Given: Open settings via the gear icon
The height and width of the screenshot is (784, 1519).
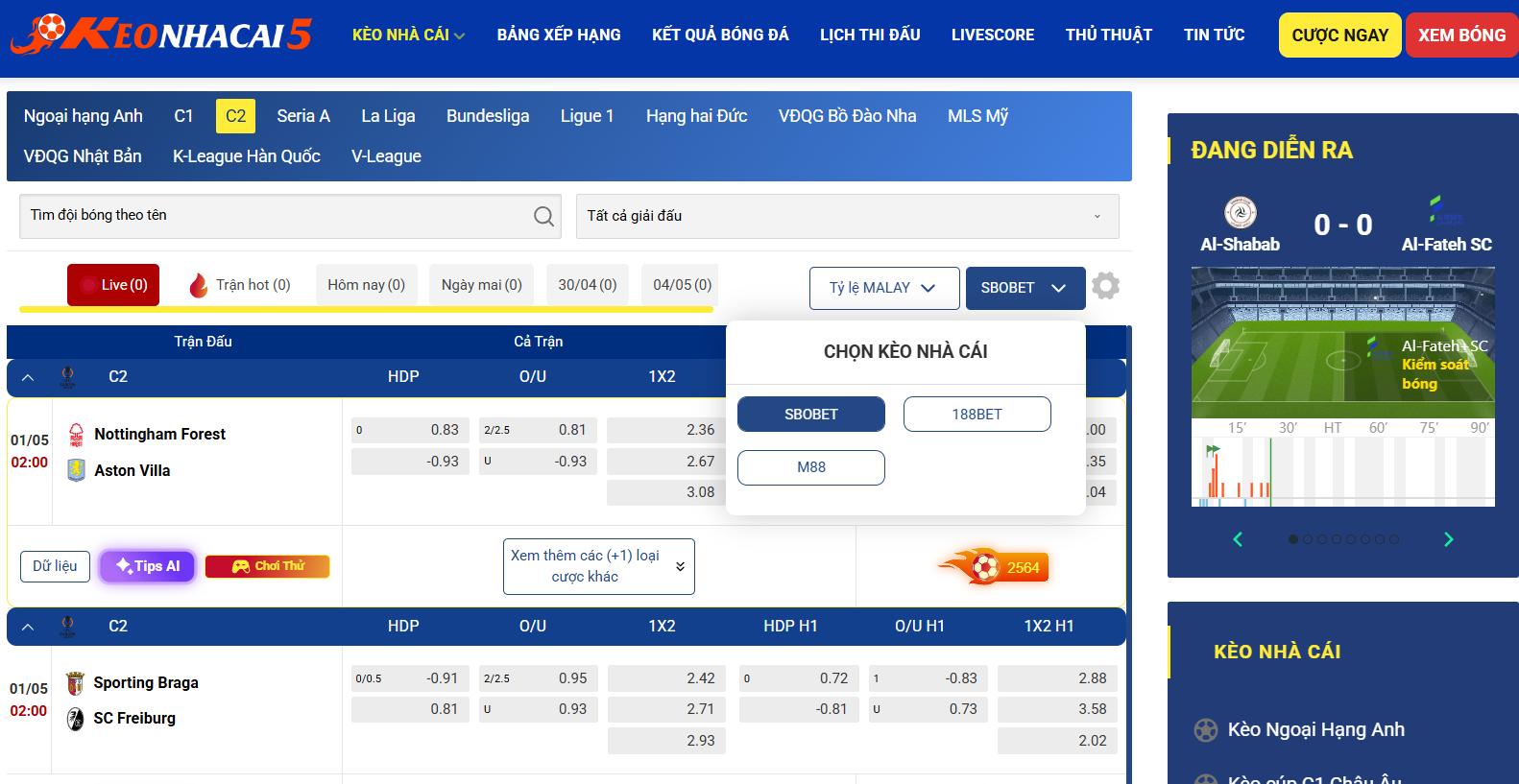Looking at the screenshot, I should (1105, 286).
